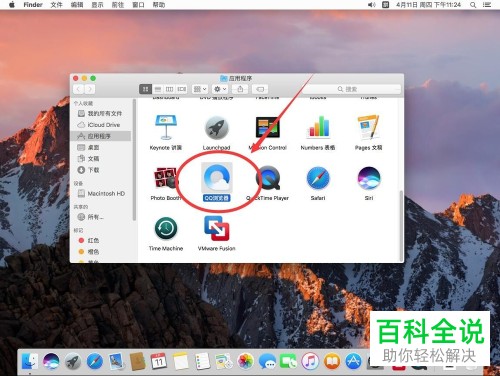The height and width of the screenshot is (376, 500).
Task: Select 桌面 in sidebar
Action: click(101, 147)
